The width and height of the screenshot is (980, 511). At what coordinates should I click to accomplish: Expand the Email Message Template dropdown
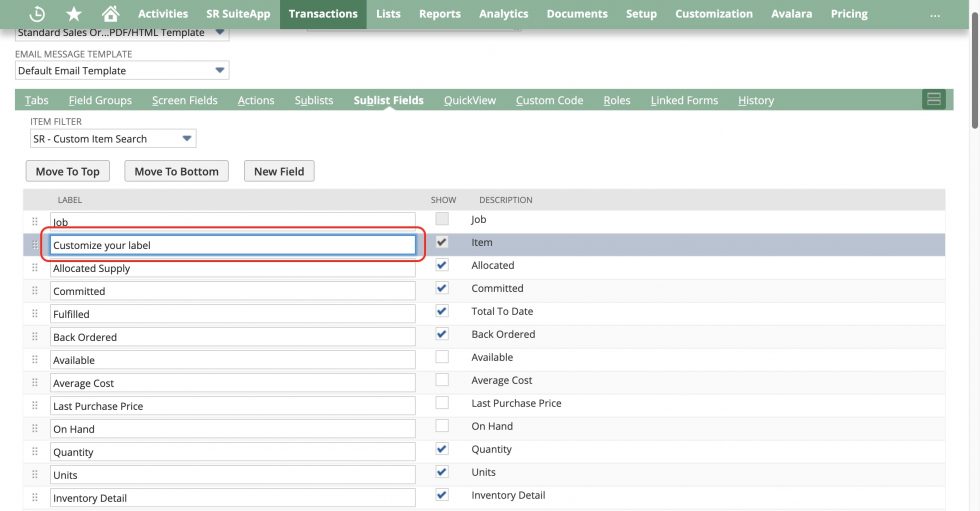[x=122, y=71]
